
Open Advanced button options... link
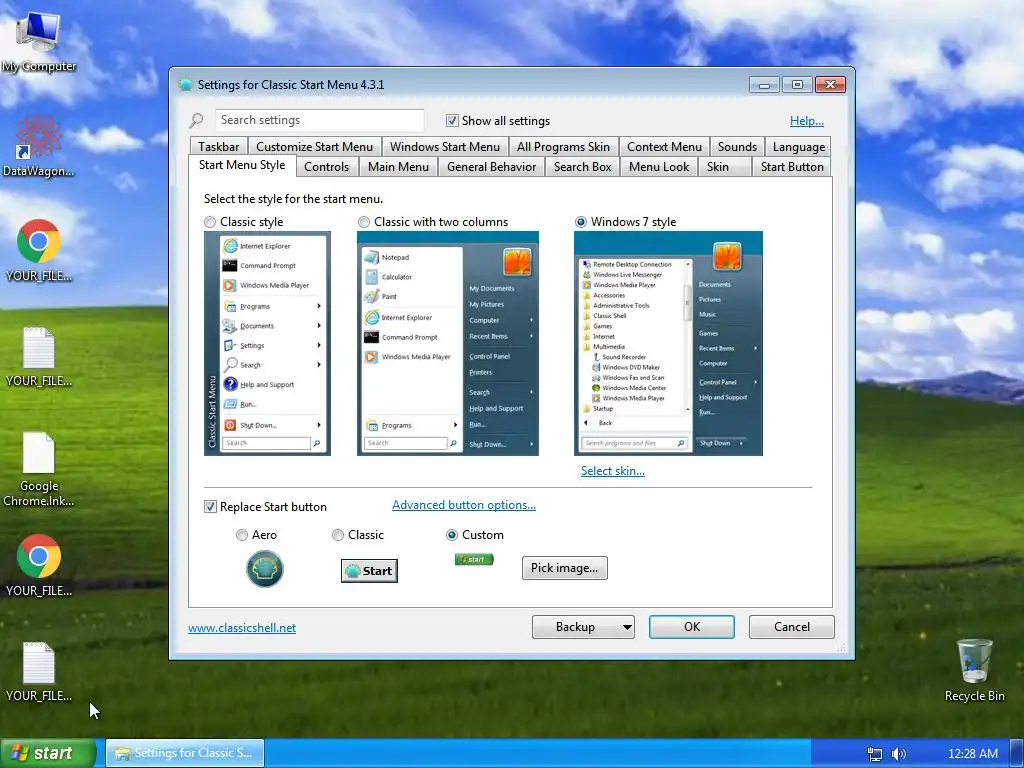(464, 505)
